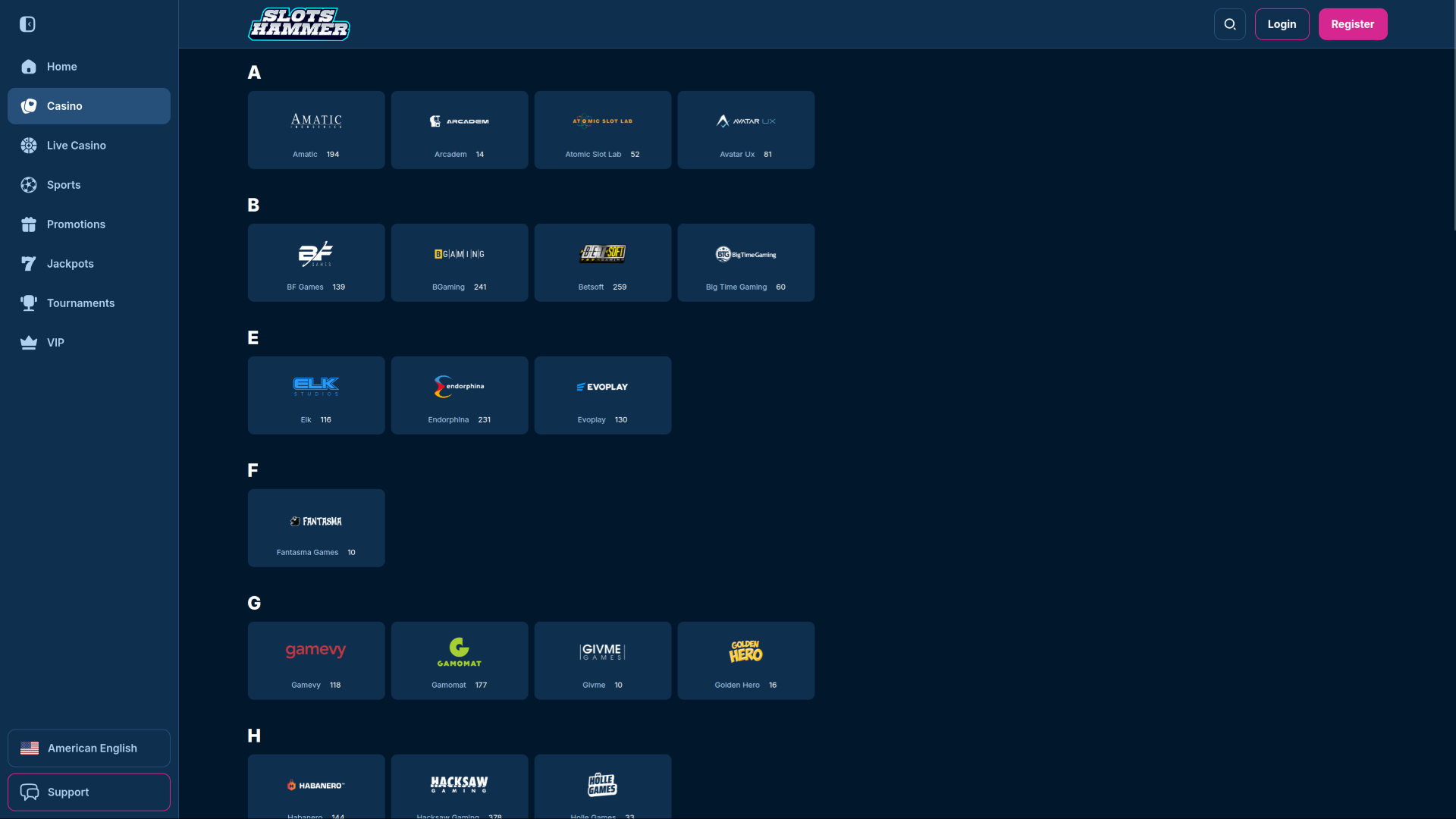Viewport: 1456px width, 819px height.
Task: Open the Casino menu item
Action: pos(89,106)
